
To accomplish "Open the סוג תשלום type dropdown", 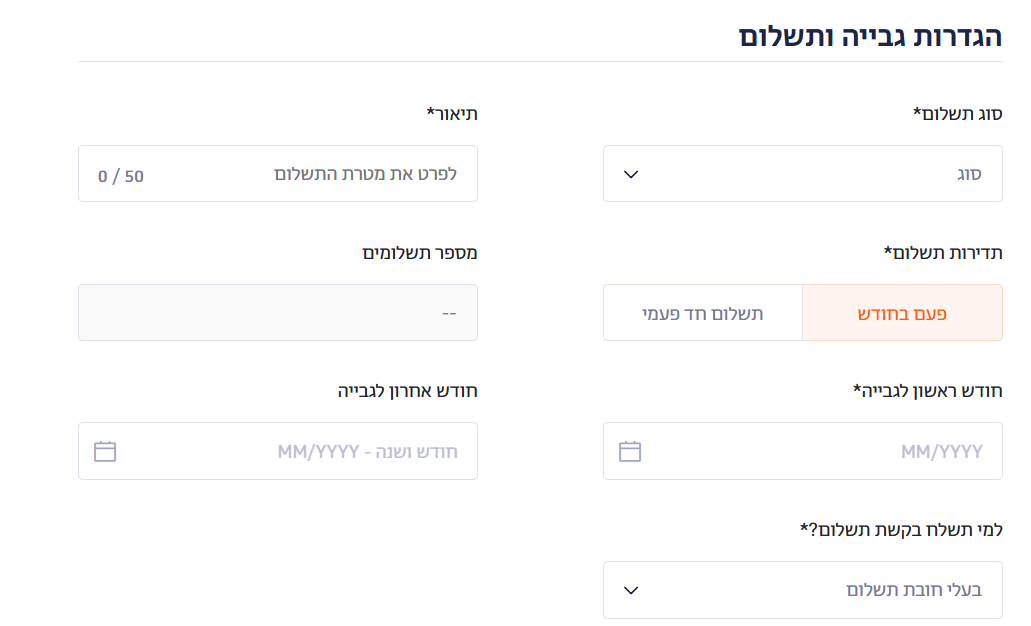I will (802, 174).
